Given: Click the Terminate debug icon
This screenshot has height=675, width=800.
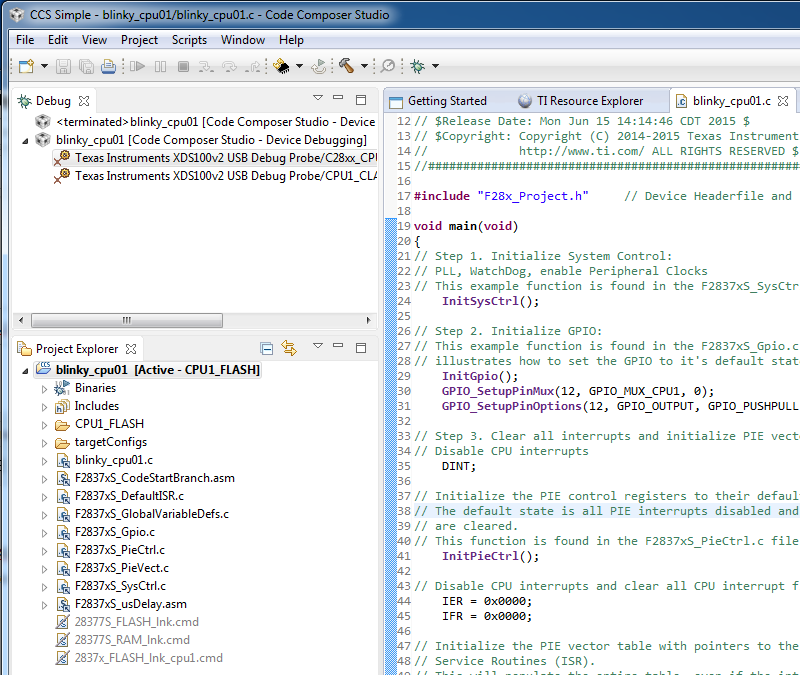Looking at the screenshot, I should (x=184, y=66).
